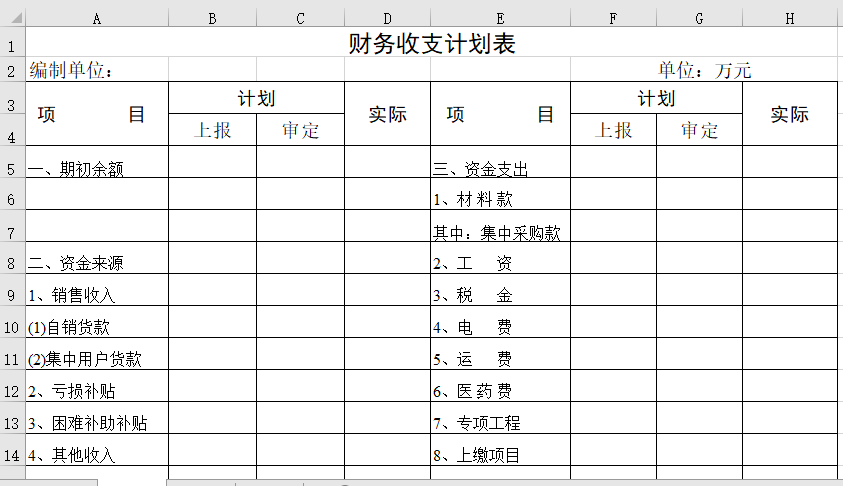The image size is (843, 486).
Task: Click the title 财务收支计划表
Action: (432, 44)
